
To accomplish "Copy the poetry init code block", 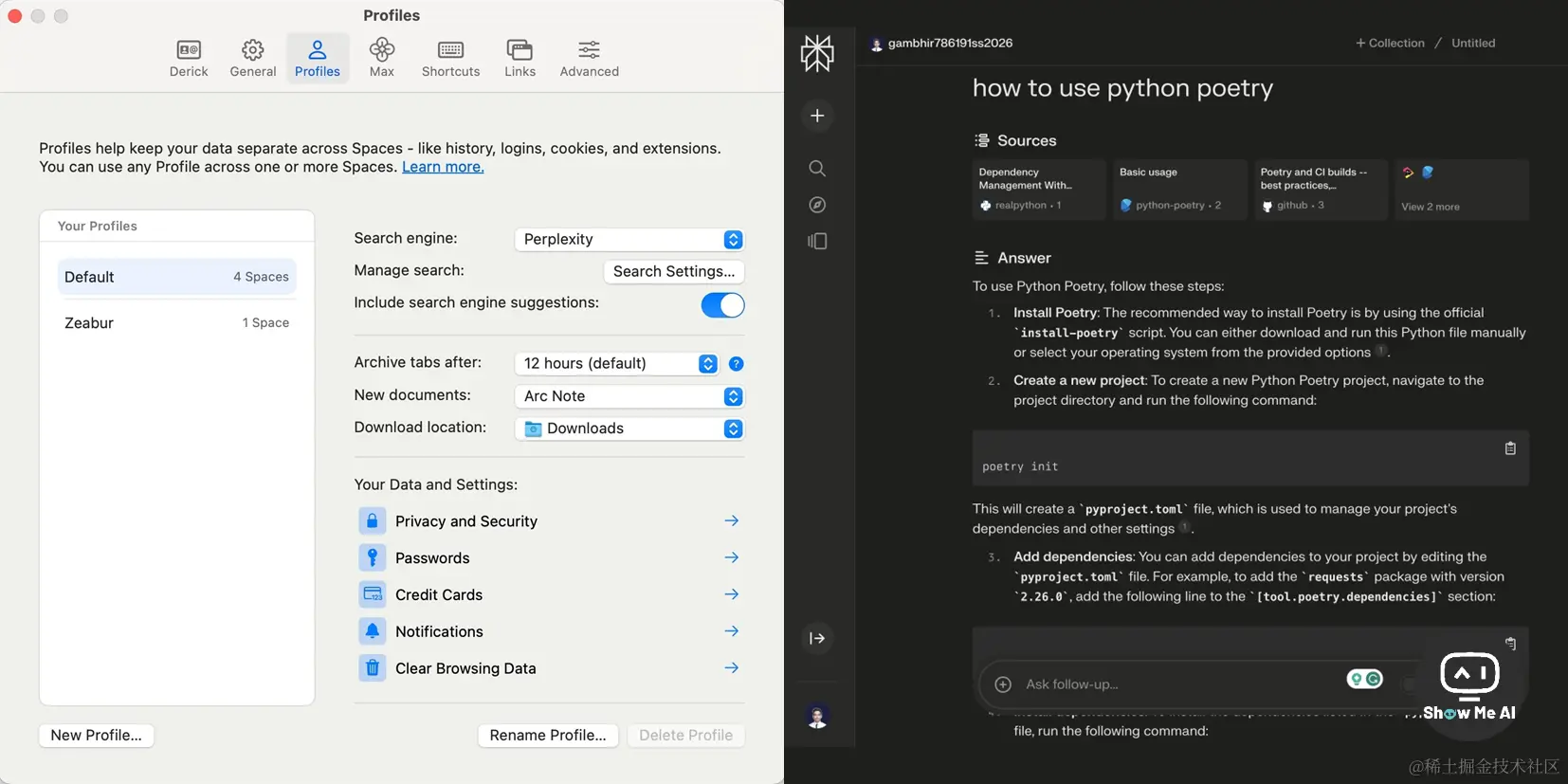I will pos(1510,448).
